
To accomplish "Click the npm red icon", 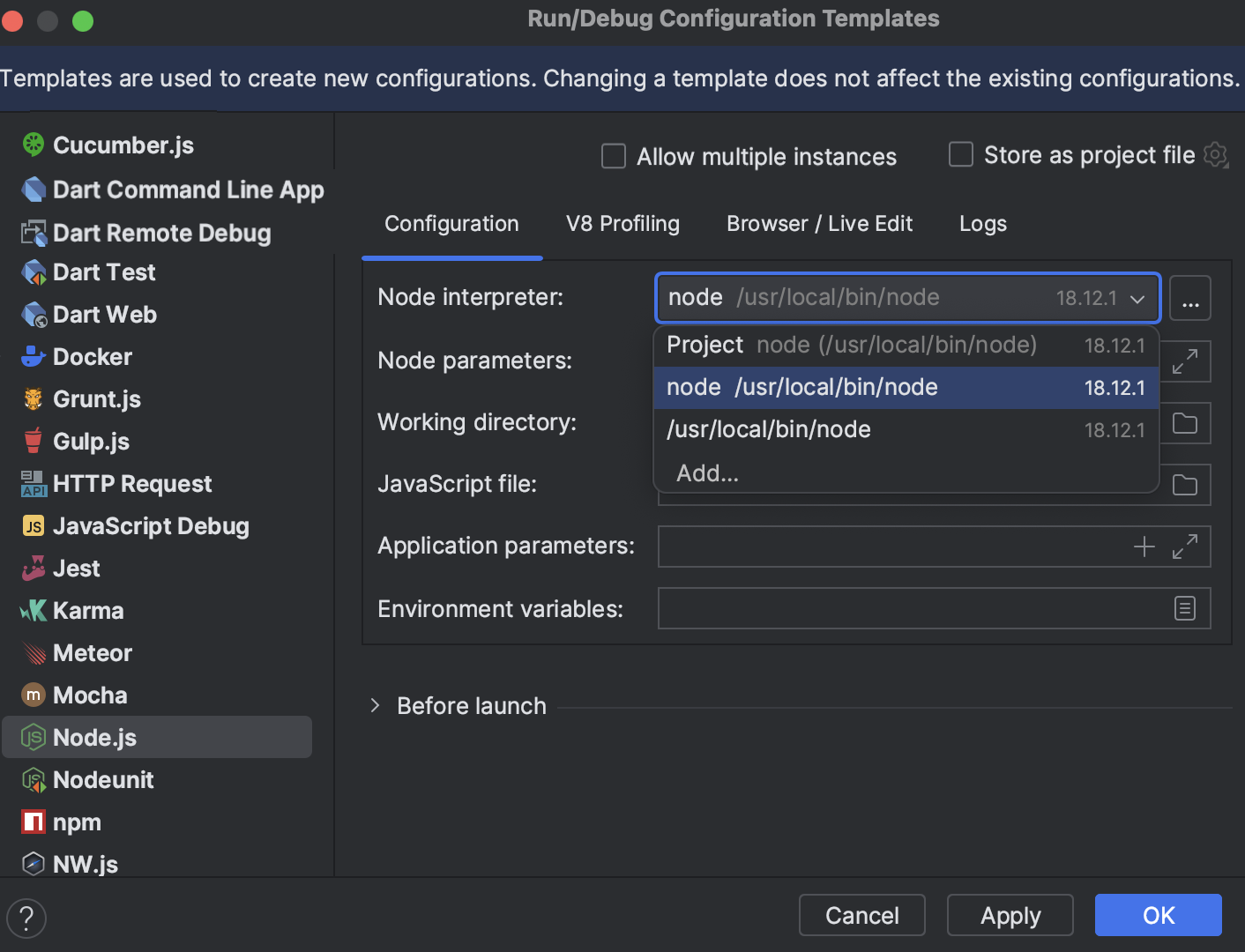I will point(34,822).
